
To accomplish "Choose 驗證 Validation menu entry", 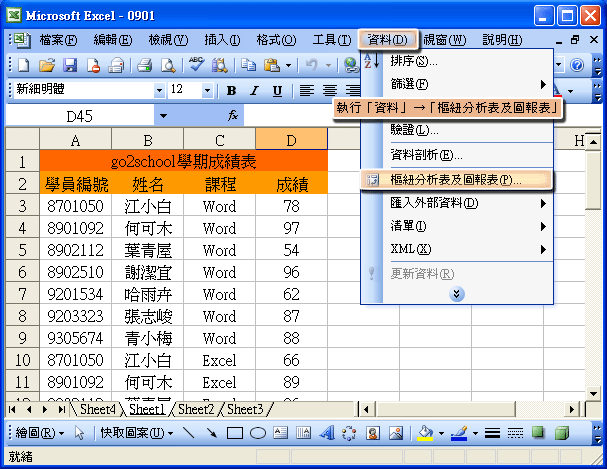I will click(457, 130).
